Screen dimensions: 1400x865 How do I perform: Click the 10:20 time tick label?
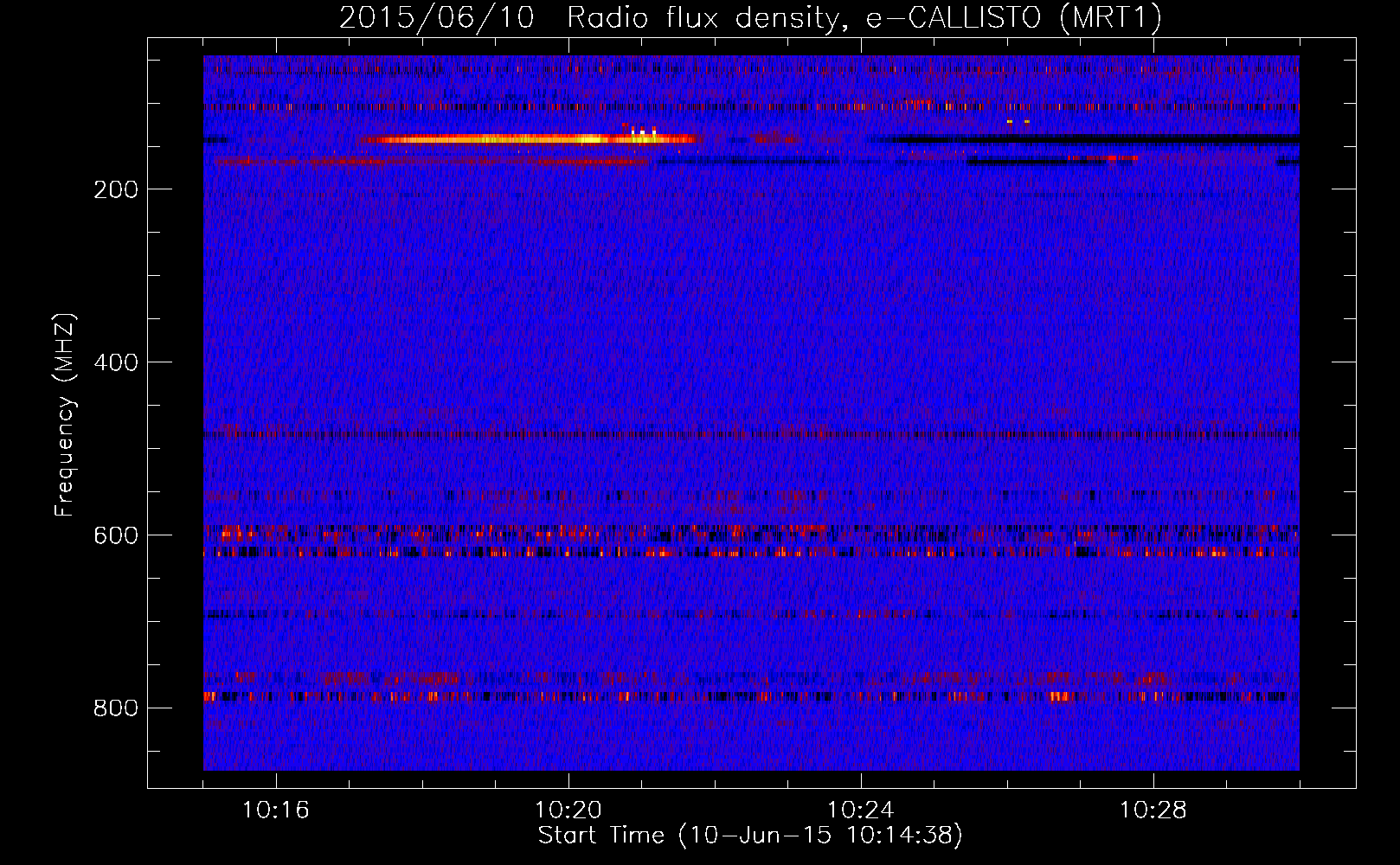coord(568,811)
